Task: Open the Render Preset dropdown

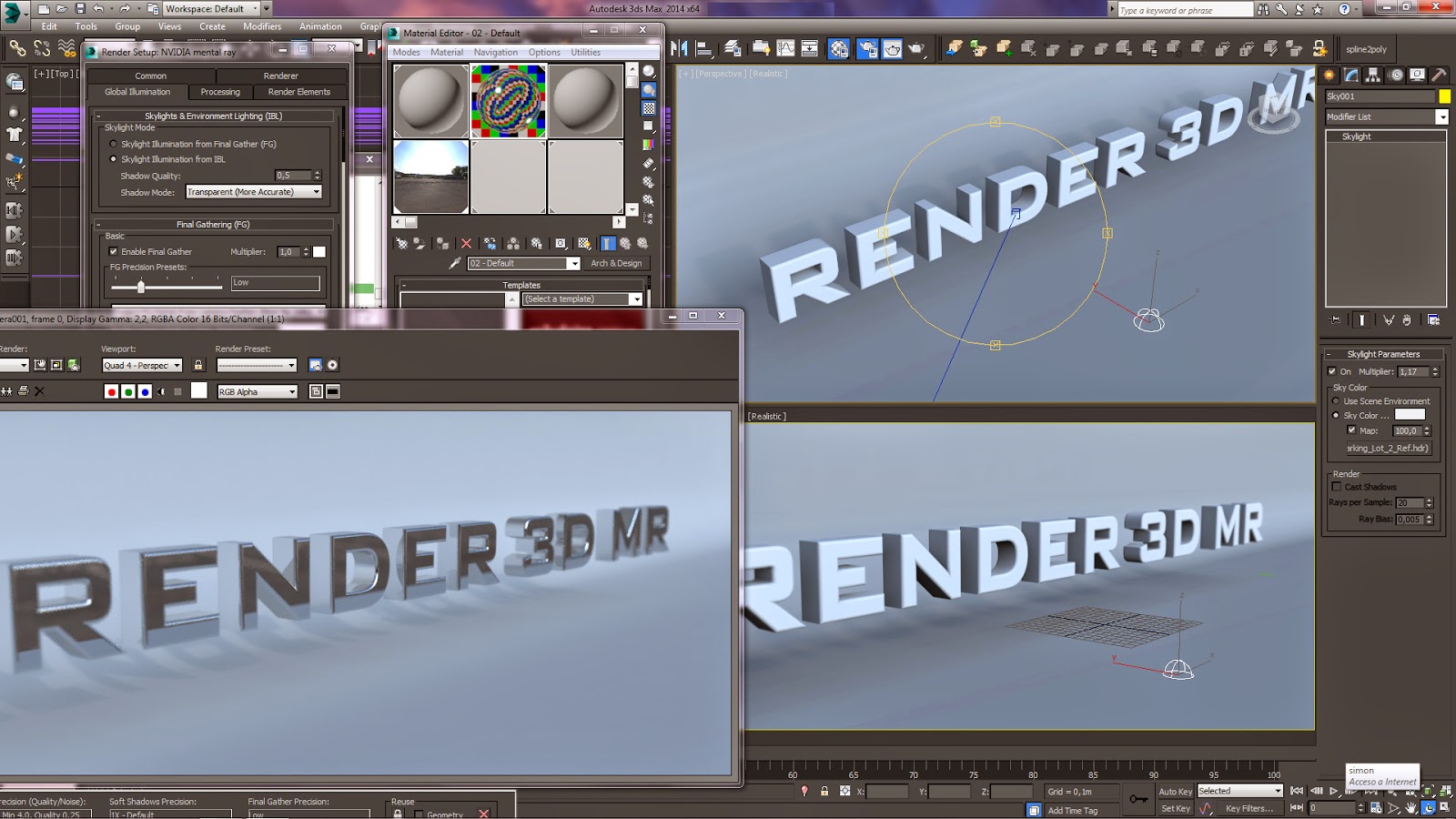Action: [x=257, y=365]
